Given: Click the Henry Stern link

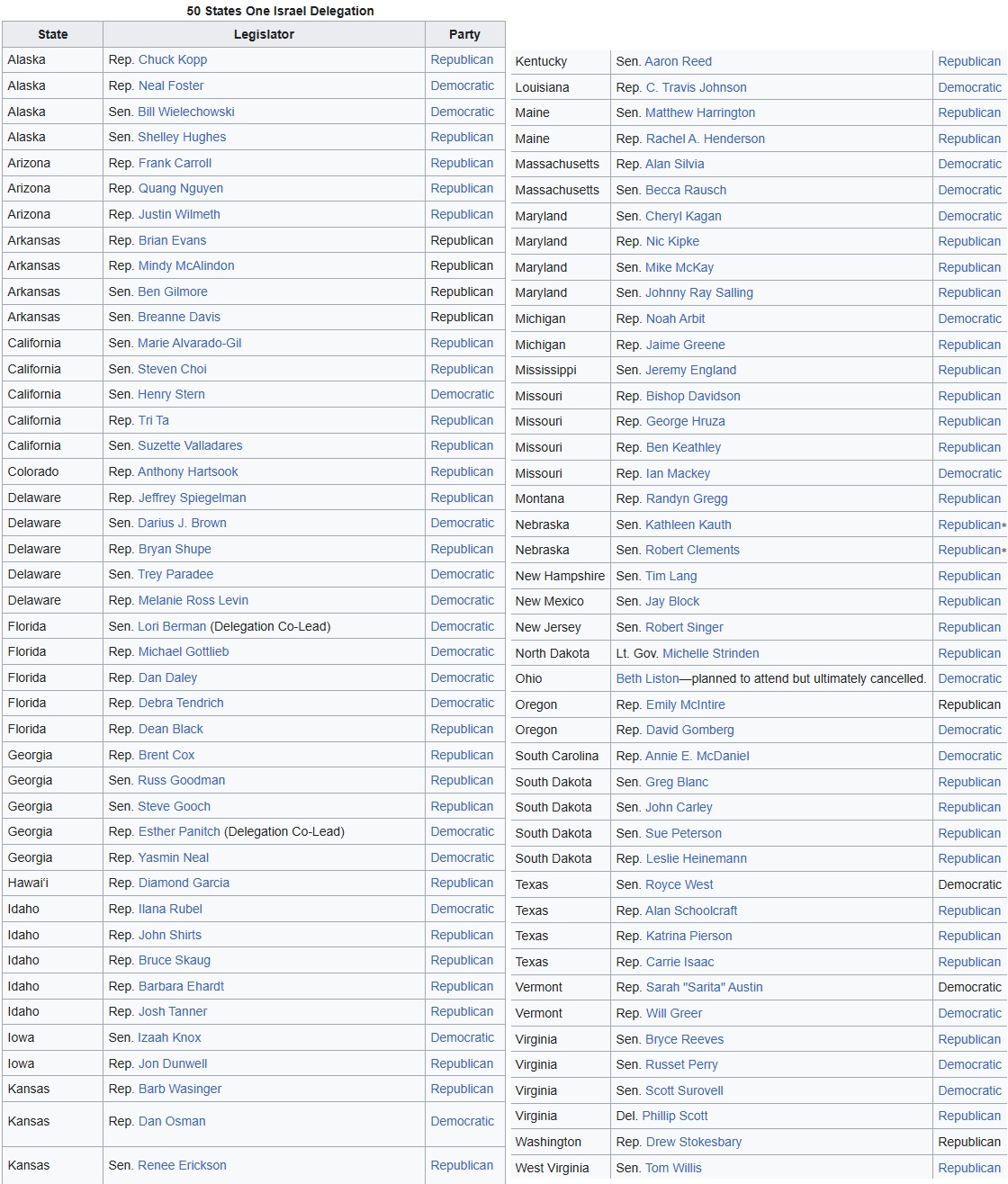Looking at the screenshot, I should pyautogui.click(x=171, y=394).
